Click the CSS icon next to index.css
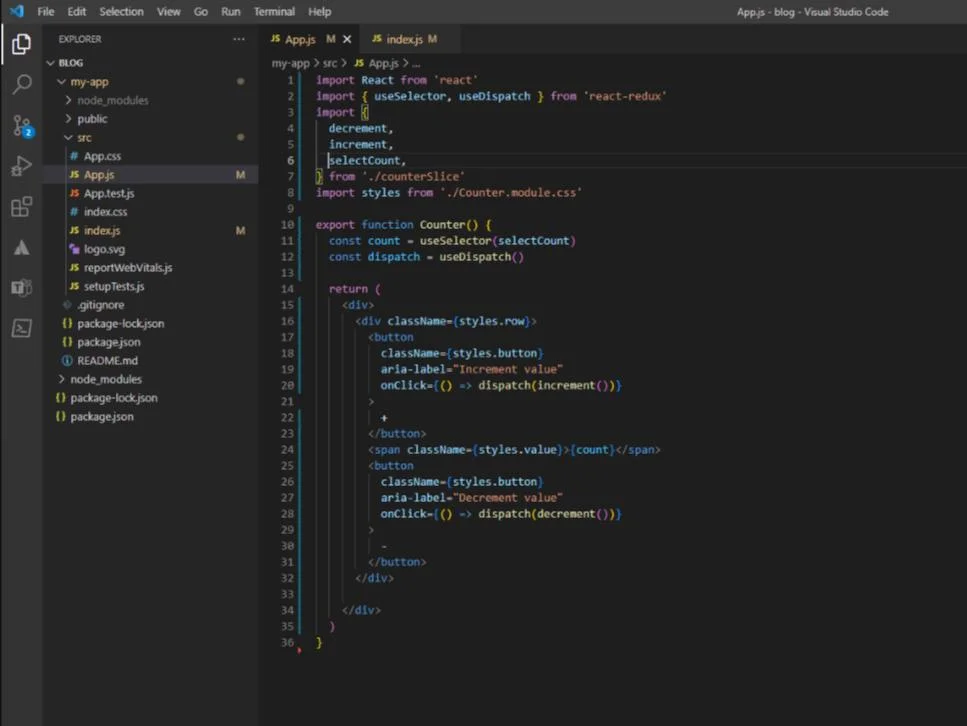This screenshot has width=967, height=726. coord(74,212)
